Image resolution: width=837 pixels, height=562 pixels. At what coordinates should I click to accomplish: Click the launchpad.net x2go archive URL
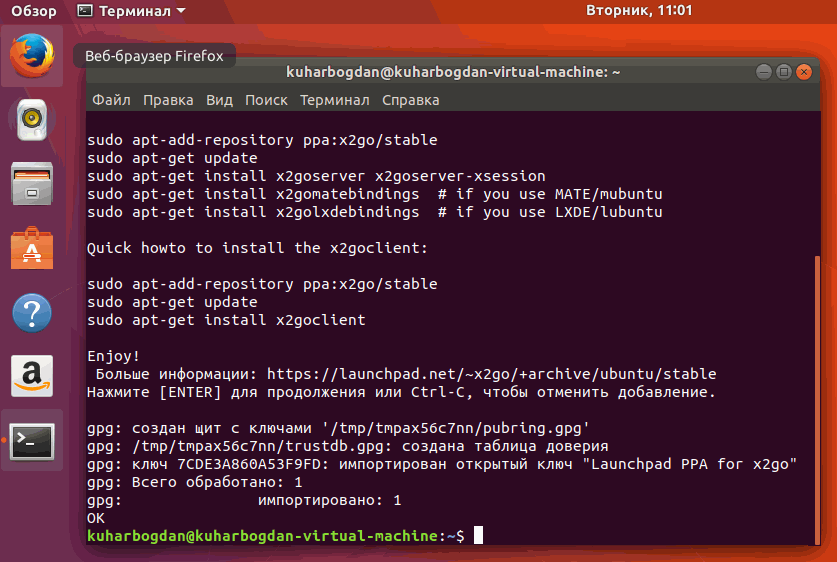click(491, 374)
